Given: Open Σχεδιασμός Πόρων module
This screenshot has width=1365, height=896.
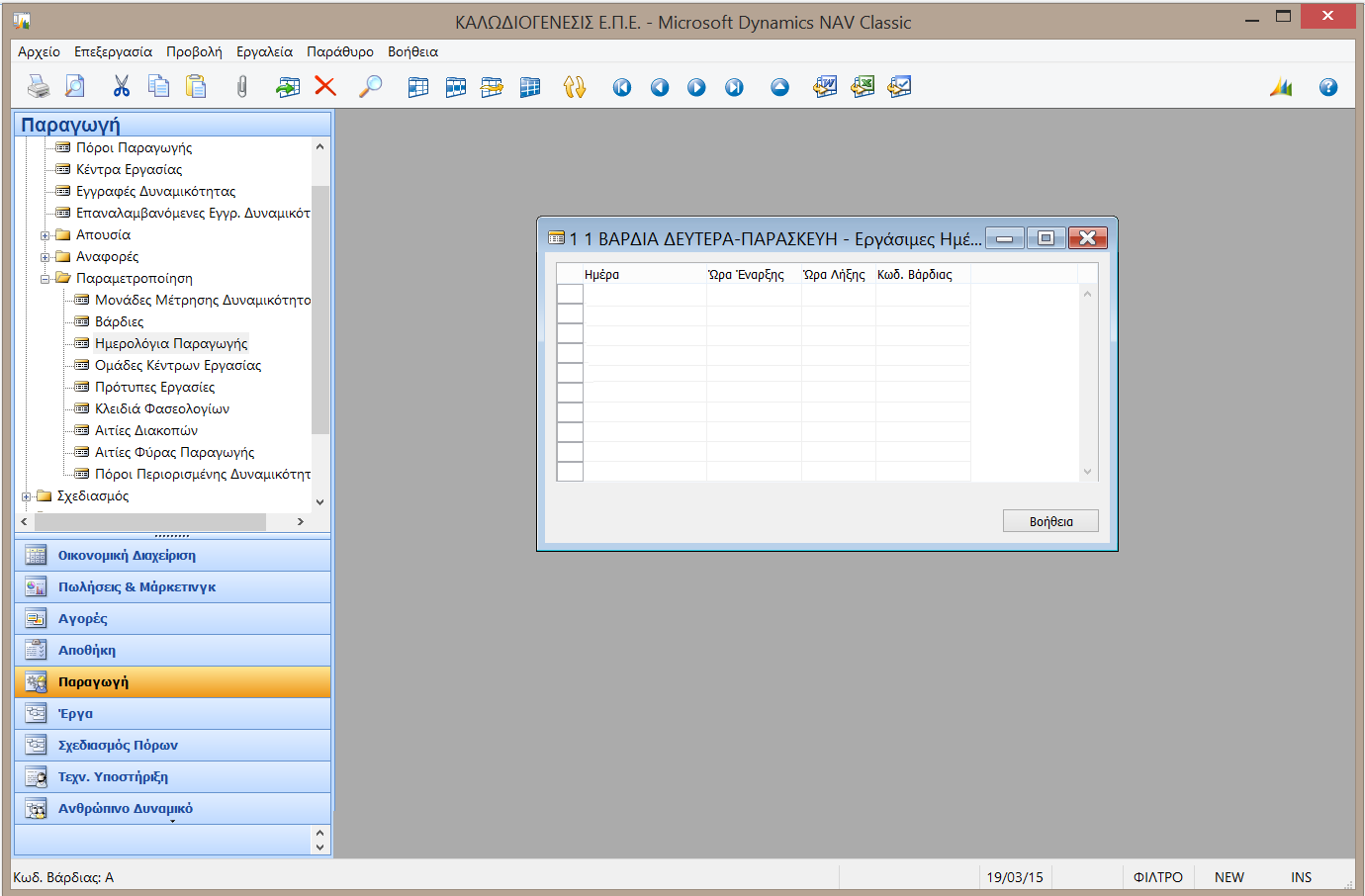Looking at the screenshot, I should [x=173, y=746].
